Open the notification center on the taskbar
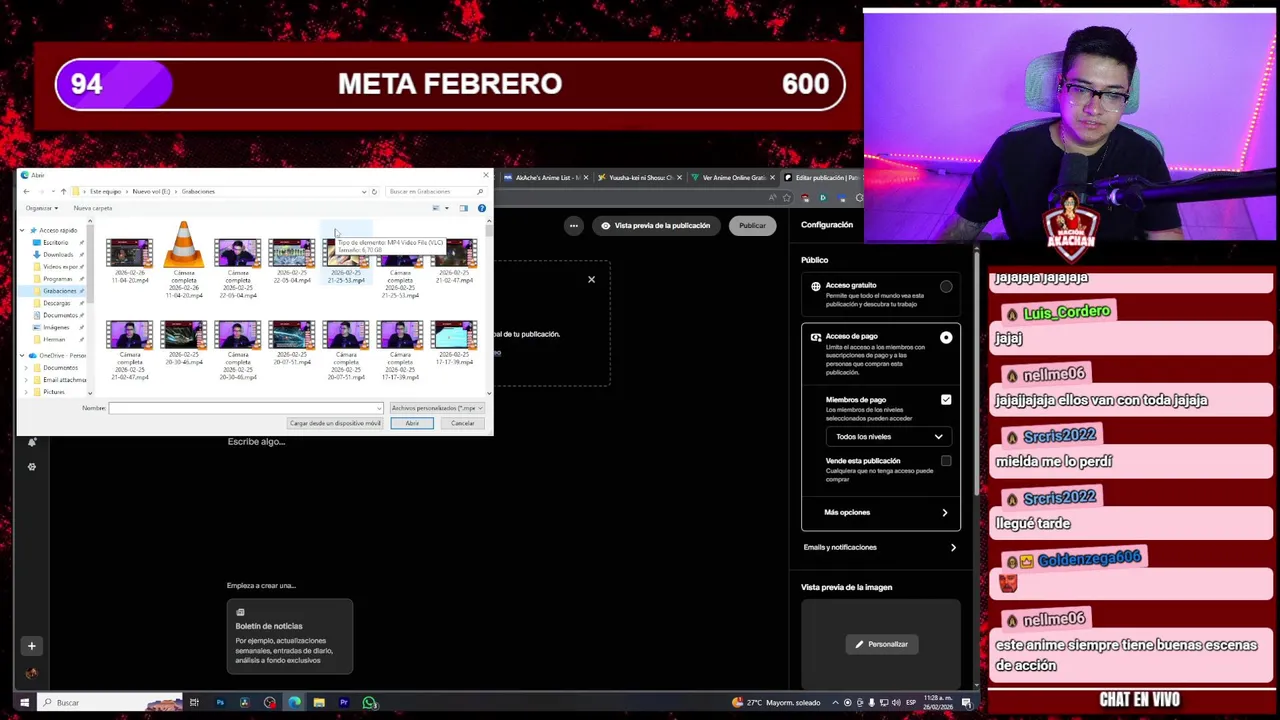Screen dimensions: 1280x720 click(968, 703)
